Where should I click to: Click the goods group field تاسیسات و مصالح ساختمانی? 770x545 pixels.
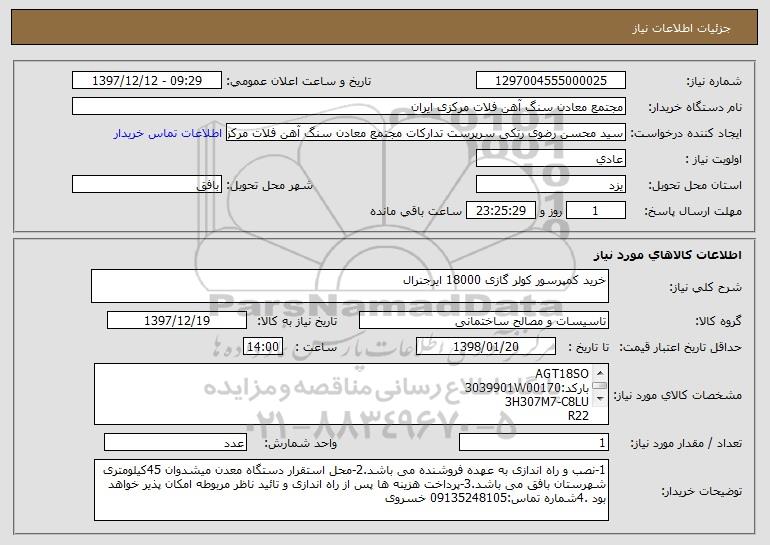pos(484,321)
